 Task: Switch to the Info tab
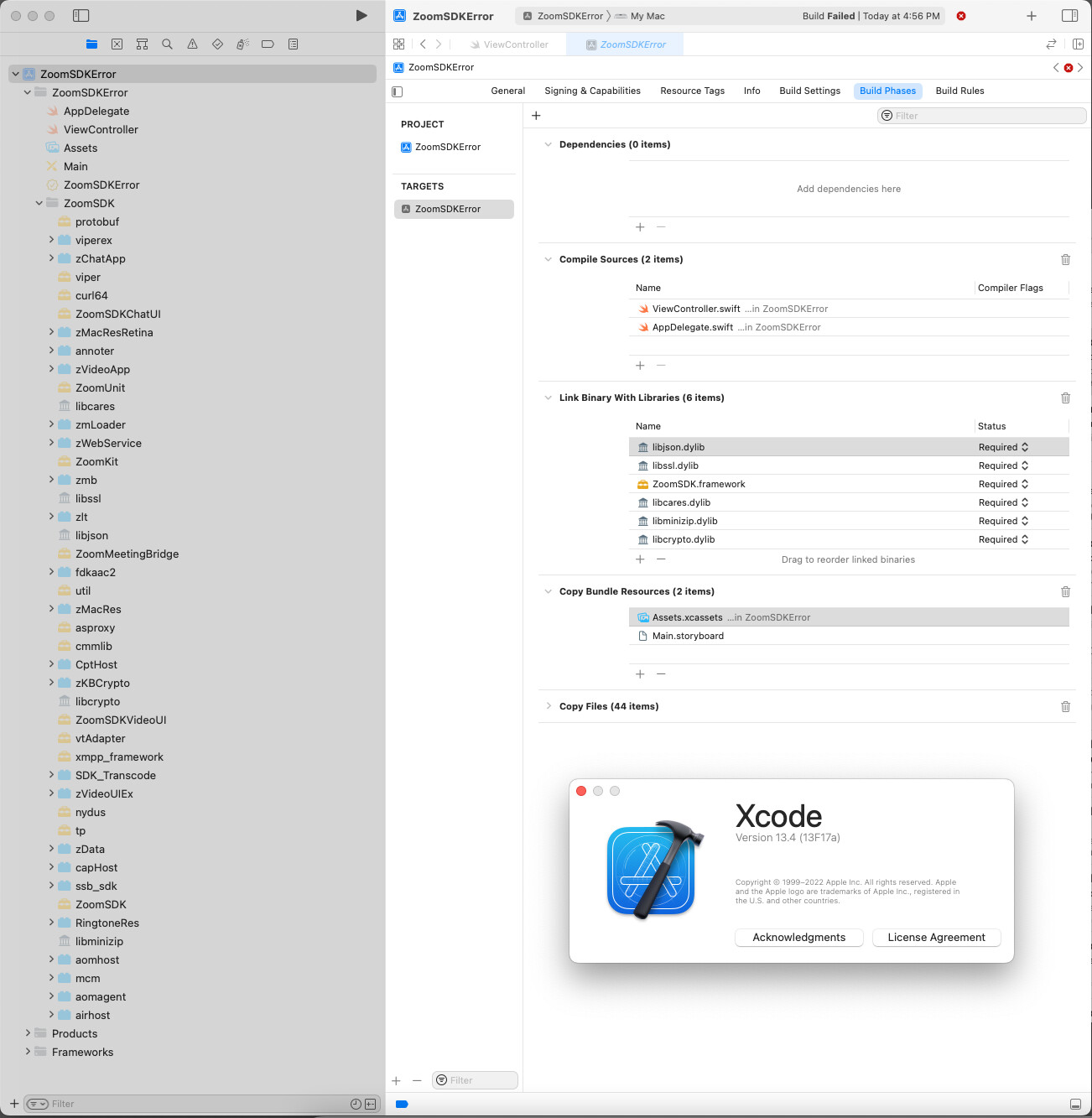[x=752, y=91]
